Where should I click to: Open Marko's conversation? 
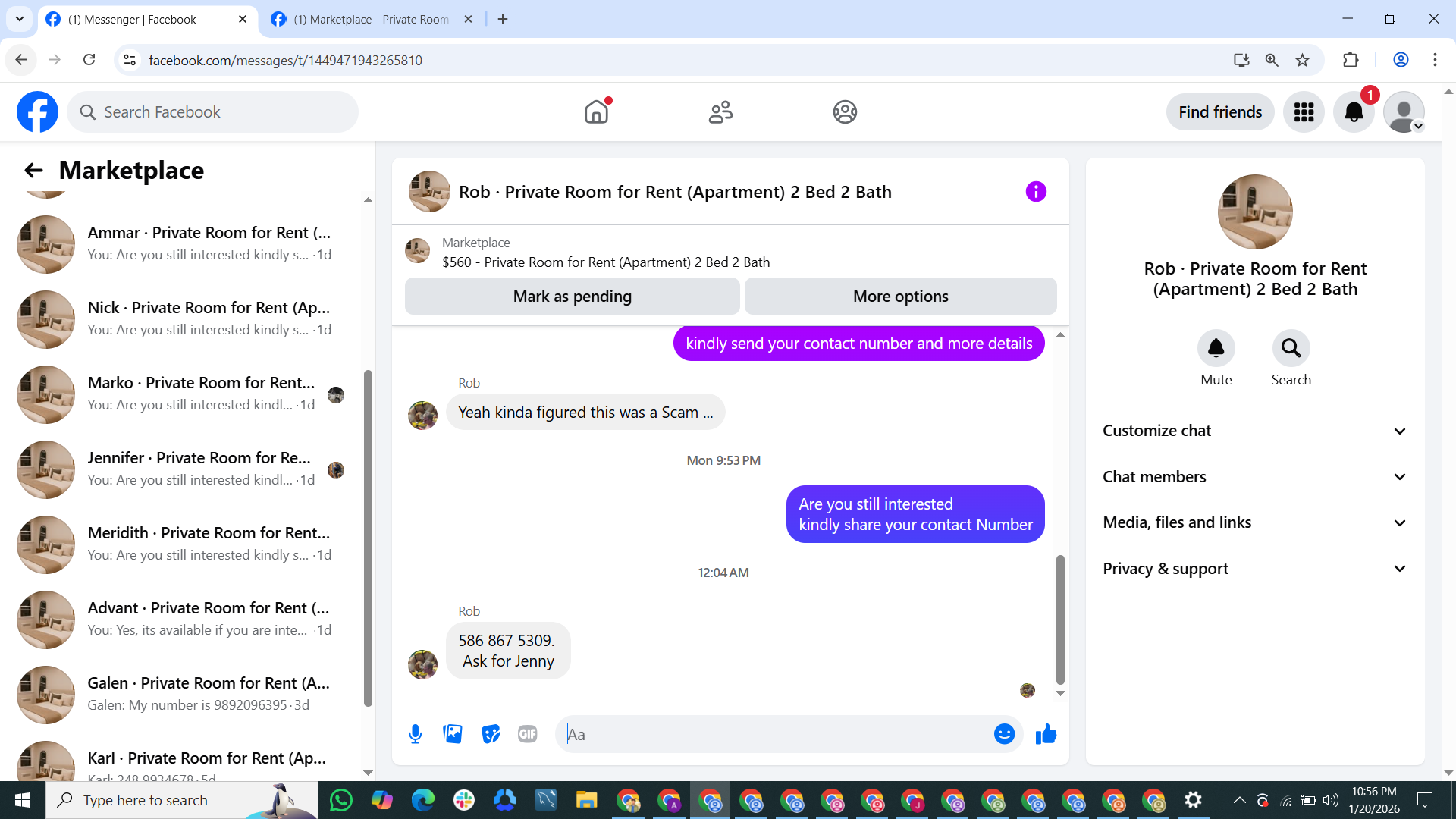(x=182, y=394)
